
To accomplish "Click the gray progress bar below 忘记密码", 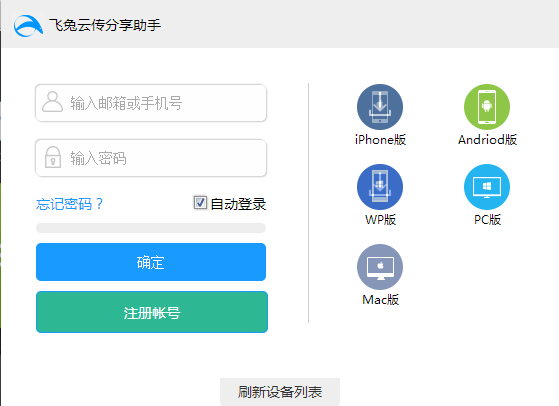I will pyautogui.click(x=151, y=228).
